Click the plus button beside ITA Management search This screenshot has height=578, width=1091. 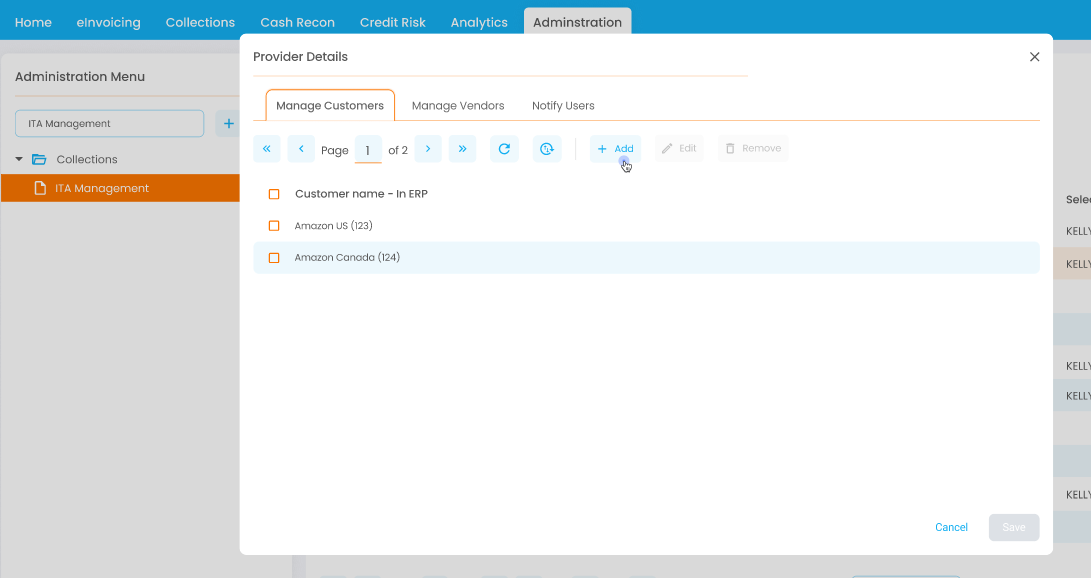coord(228,124)
